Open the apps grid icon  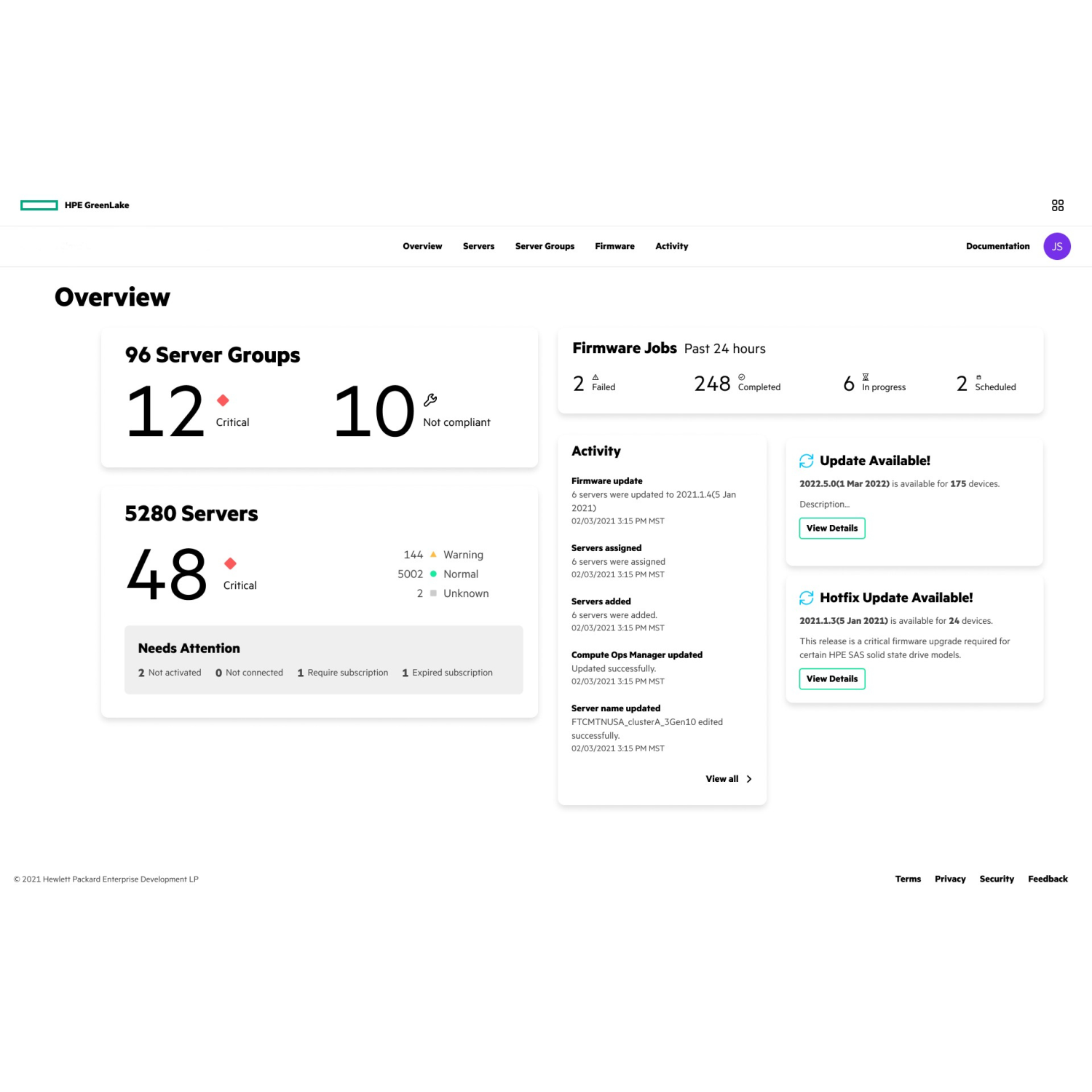pos(1057,205)
